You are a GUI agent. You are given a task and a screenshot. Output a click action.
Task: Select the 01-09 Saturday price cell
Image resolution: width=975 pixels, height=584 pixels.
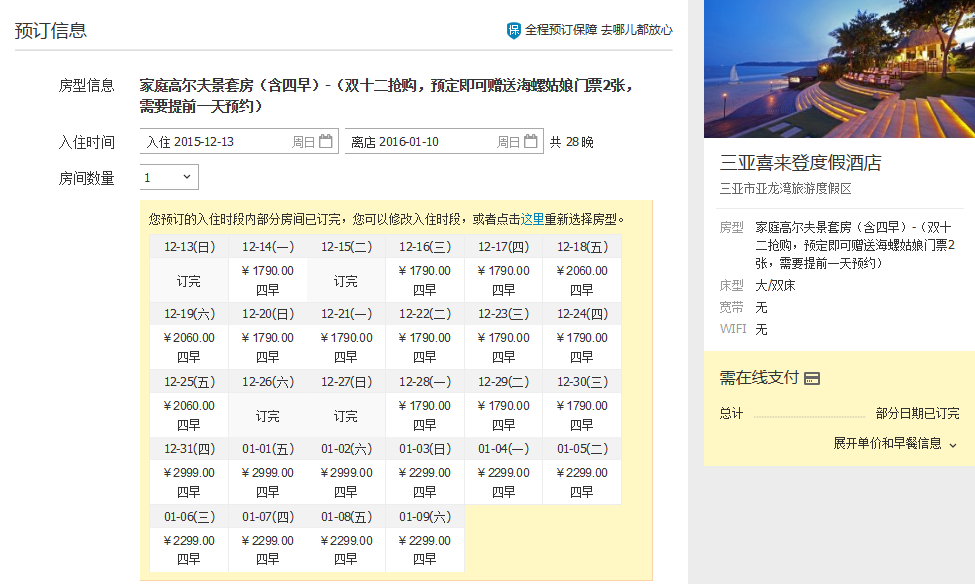(x=424, y=549)
